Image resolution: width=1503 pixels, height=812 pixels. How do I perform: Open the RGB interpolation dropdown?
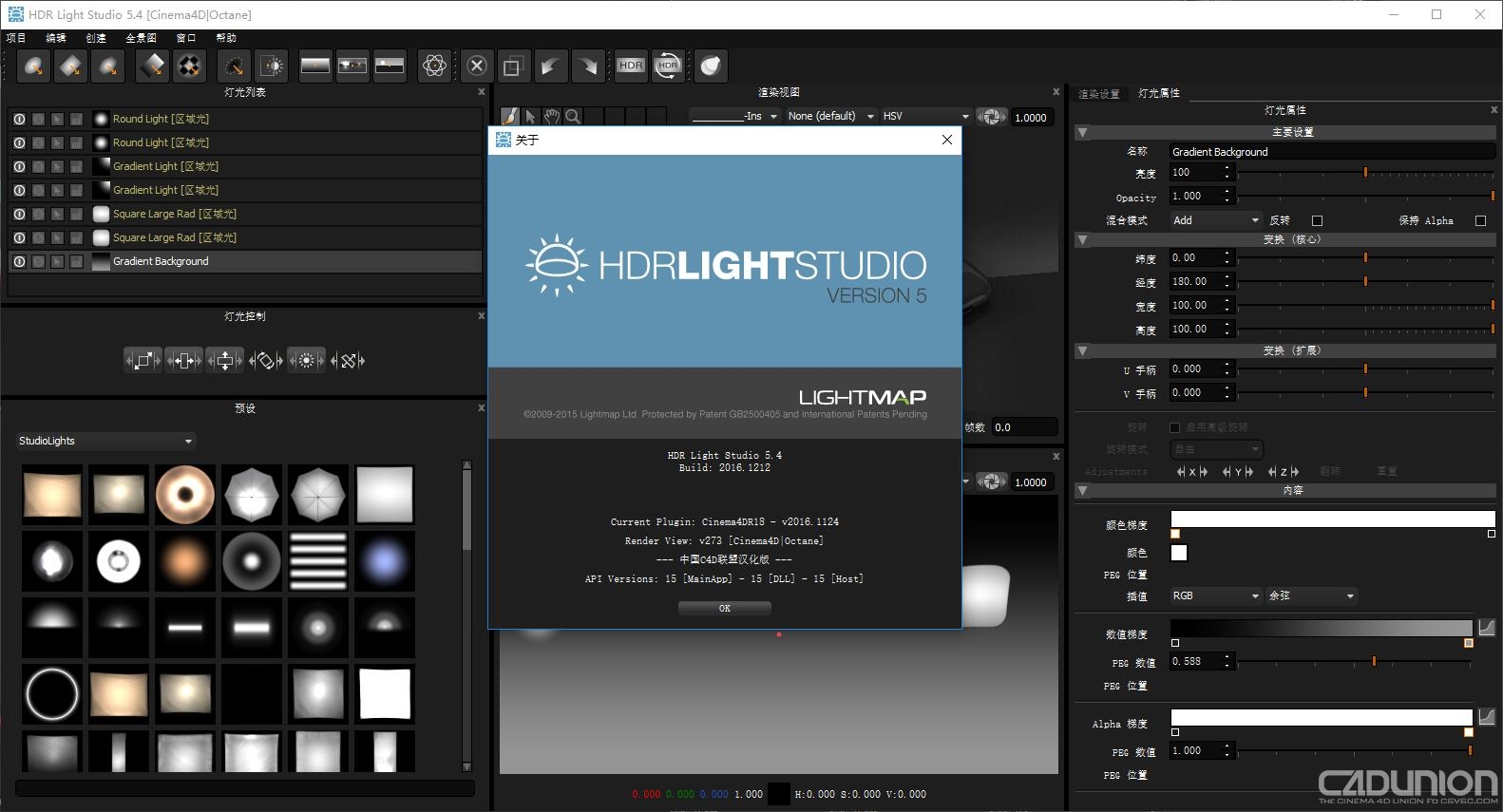pos(1215,595)
